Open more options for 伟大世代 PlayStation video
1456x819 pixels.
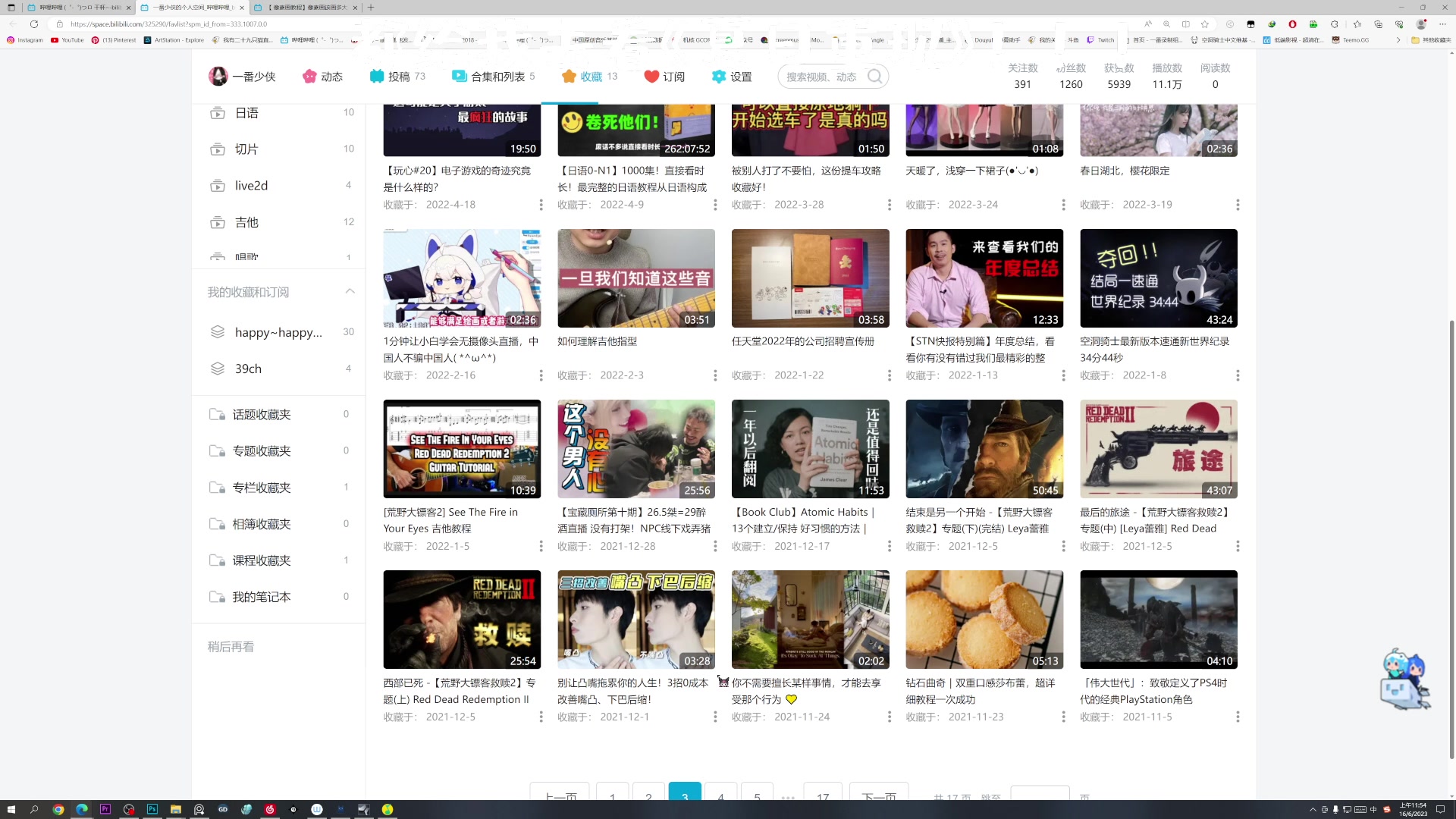tap(1238, 717)
